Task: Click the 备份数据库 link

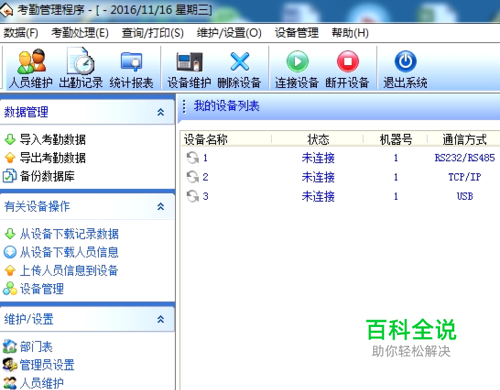Action: click(x=47, y=176)
